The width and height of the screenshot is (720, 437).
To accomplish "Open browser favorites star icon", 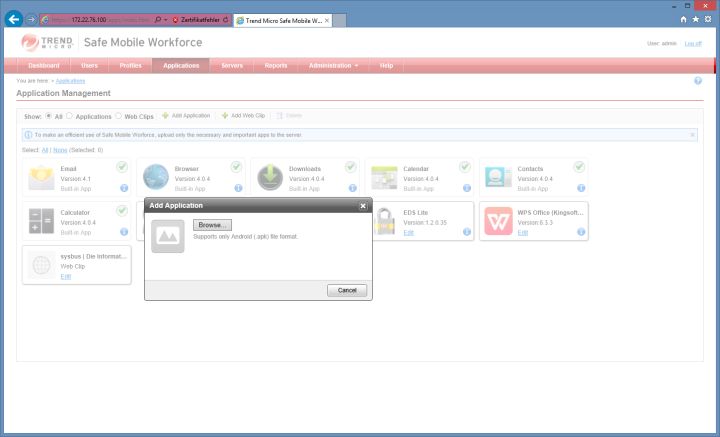I will (695, 19).
